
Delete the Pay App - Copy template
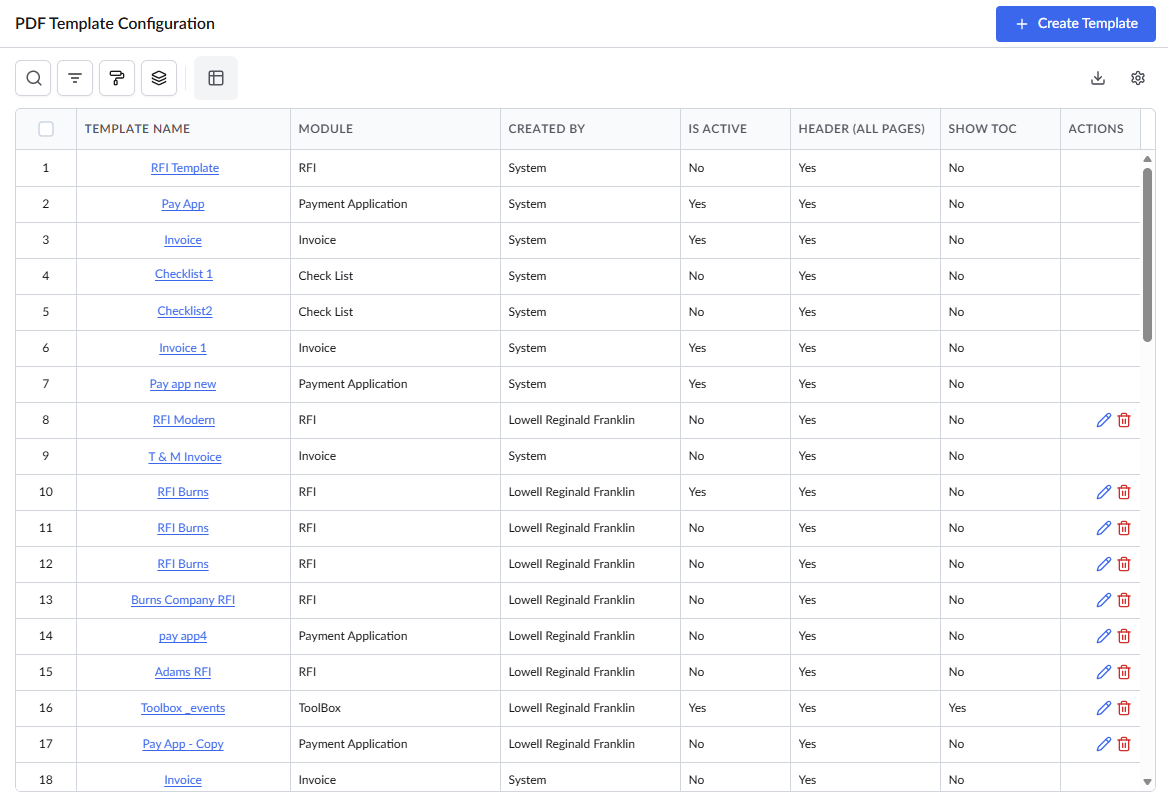1125,744
